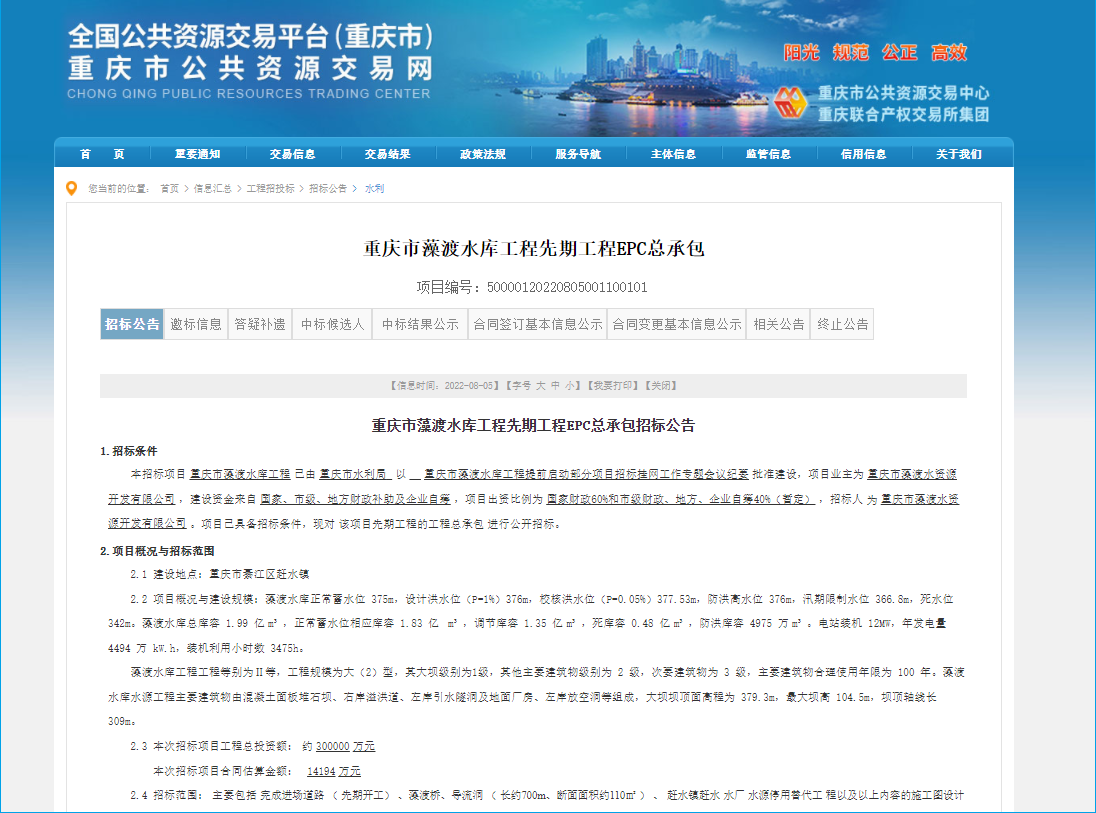The image size is (1096, 813).
Task: Set font size to 大
Action: (x=540, y=385)
